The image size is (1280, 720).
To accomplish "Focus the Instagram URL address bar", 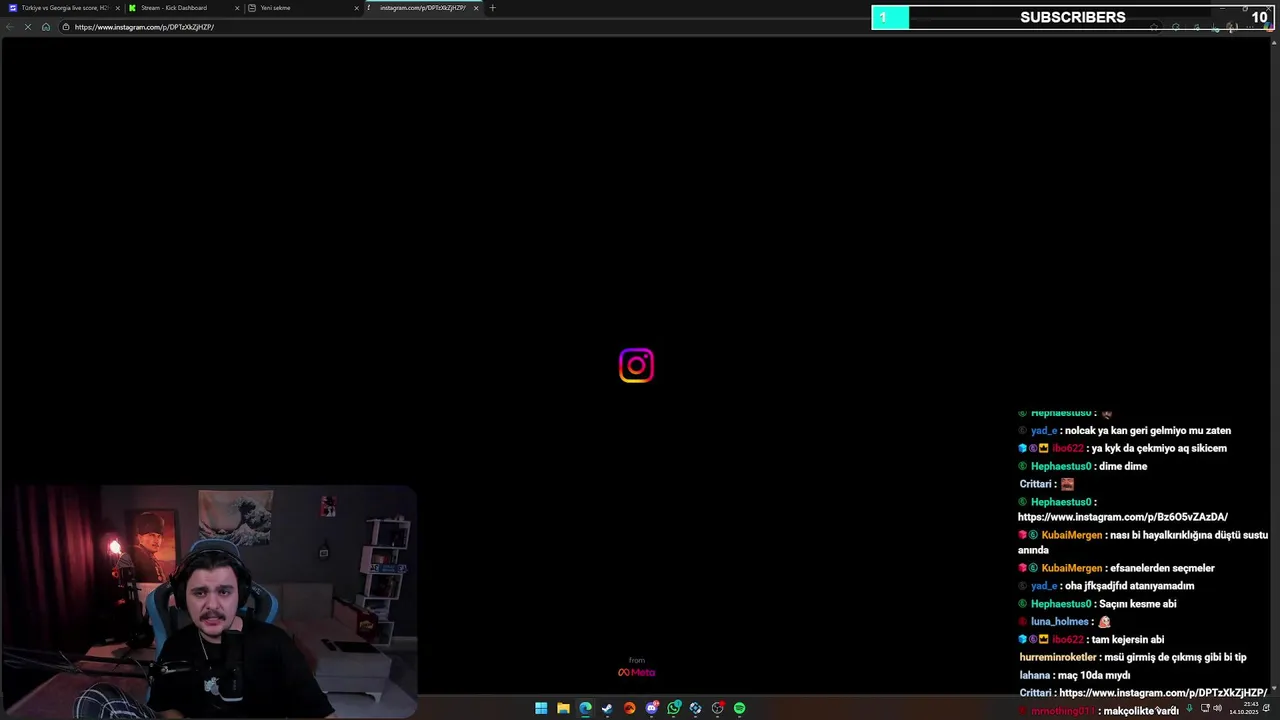I will pos(600,27).
